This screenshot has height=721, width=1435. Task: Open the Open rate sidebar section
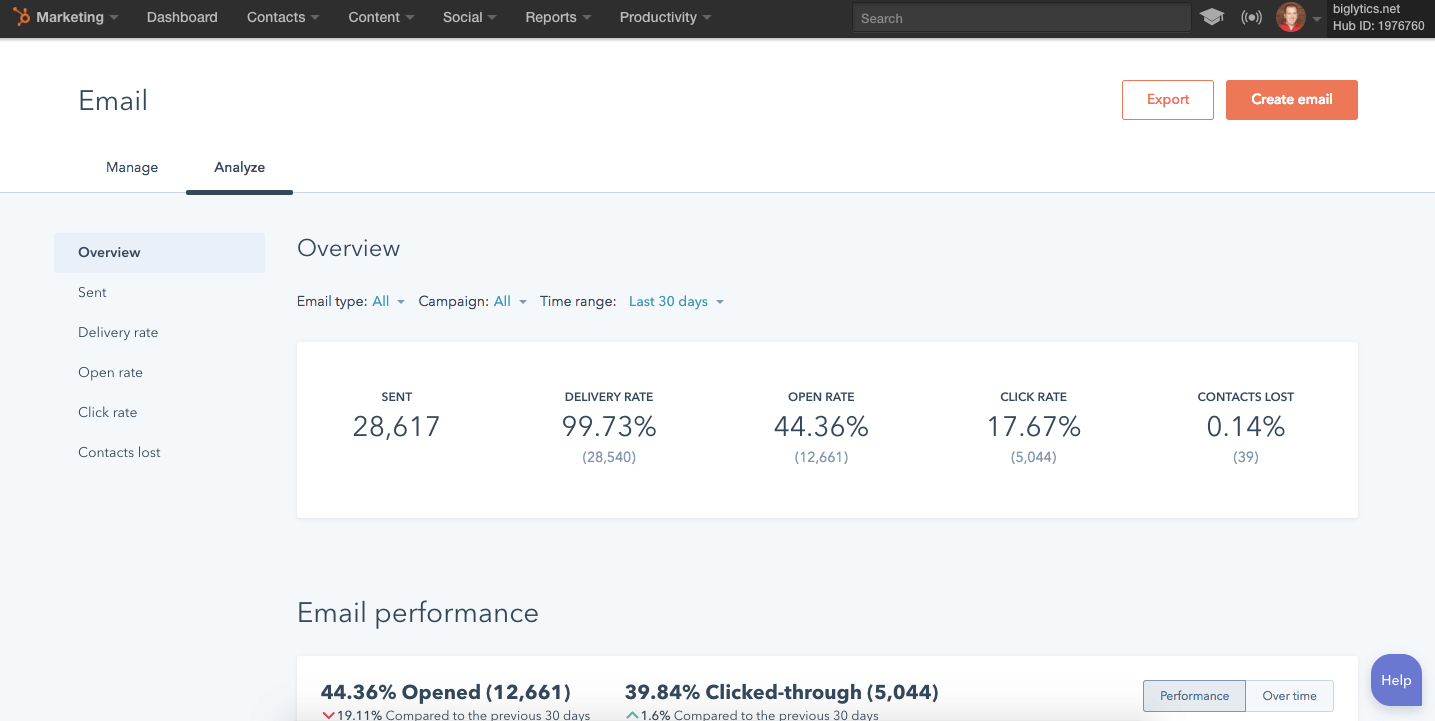(110, 372)
